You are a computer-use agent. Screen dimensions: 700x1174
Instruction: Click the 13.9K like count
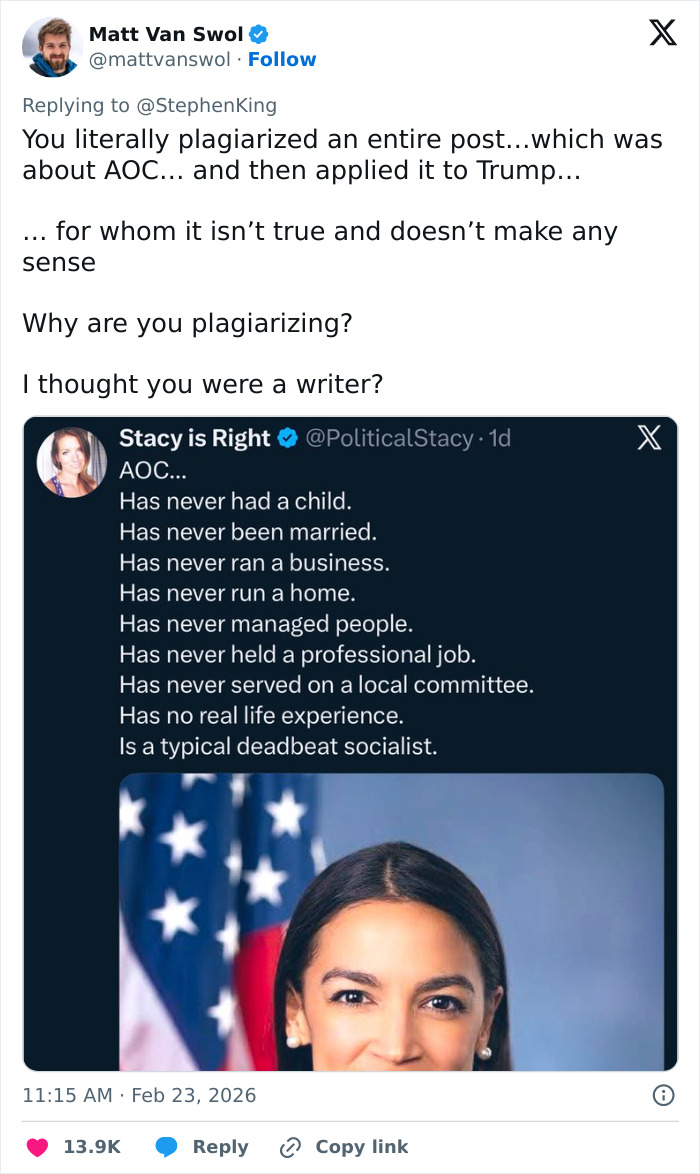[x=92, y=1147]
